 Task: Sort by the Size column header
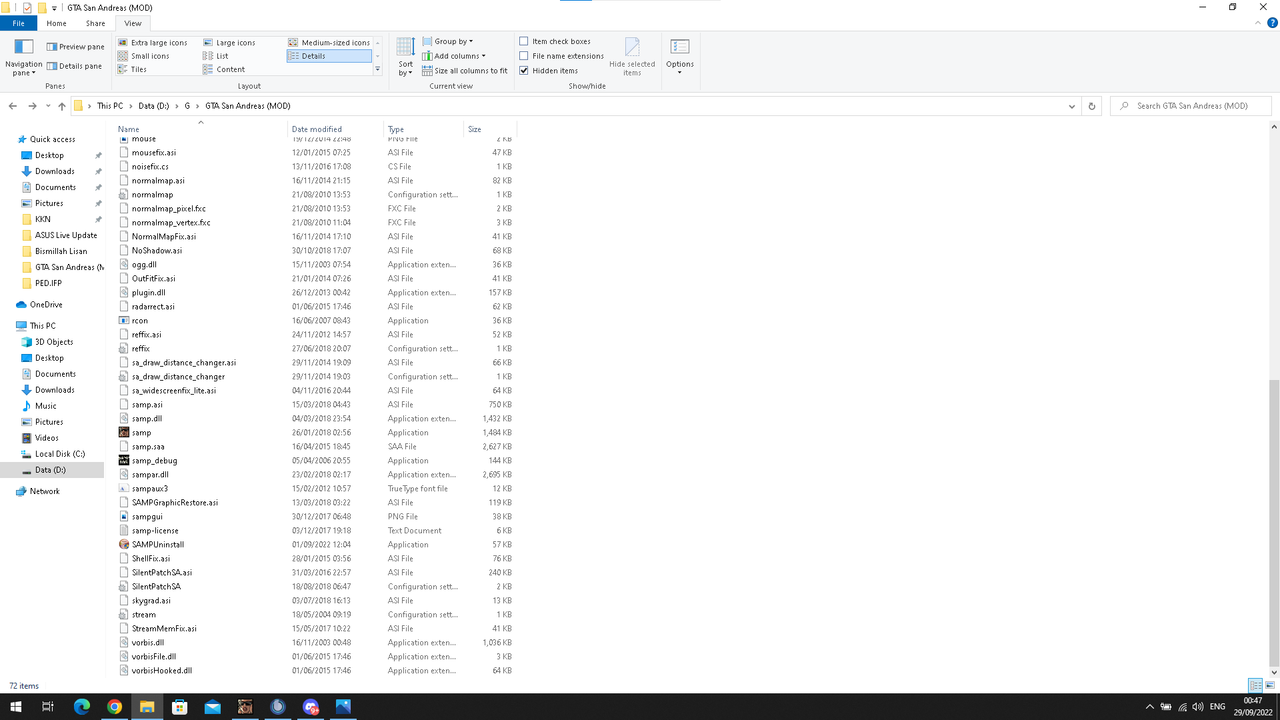click(489, 129)
